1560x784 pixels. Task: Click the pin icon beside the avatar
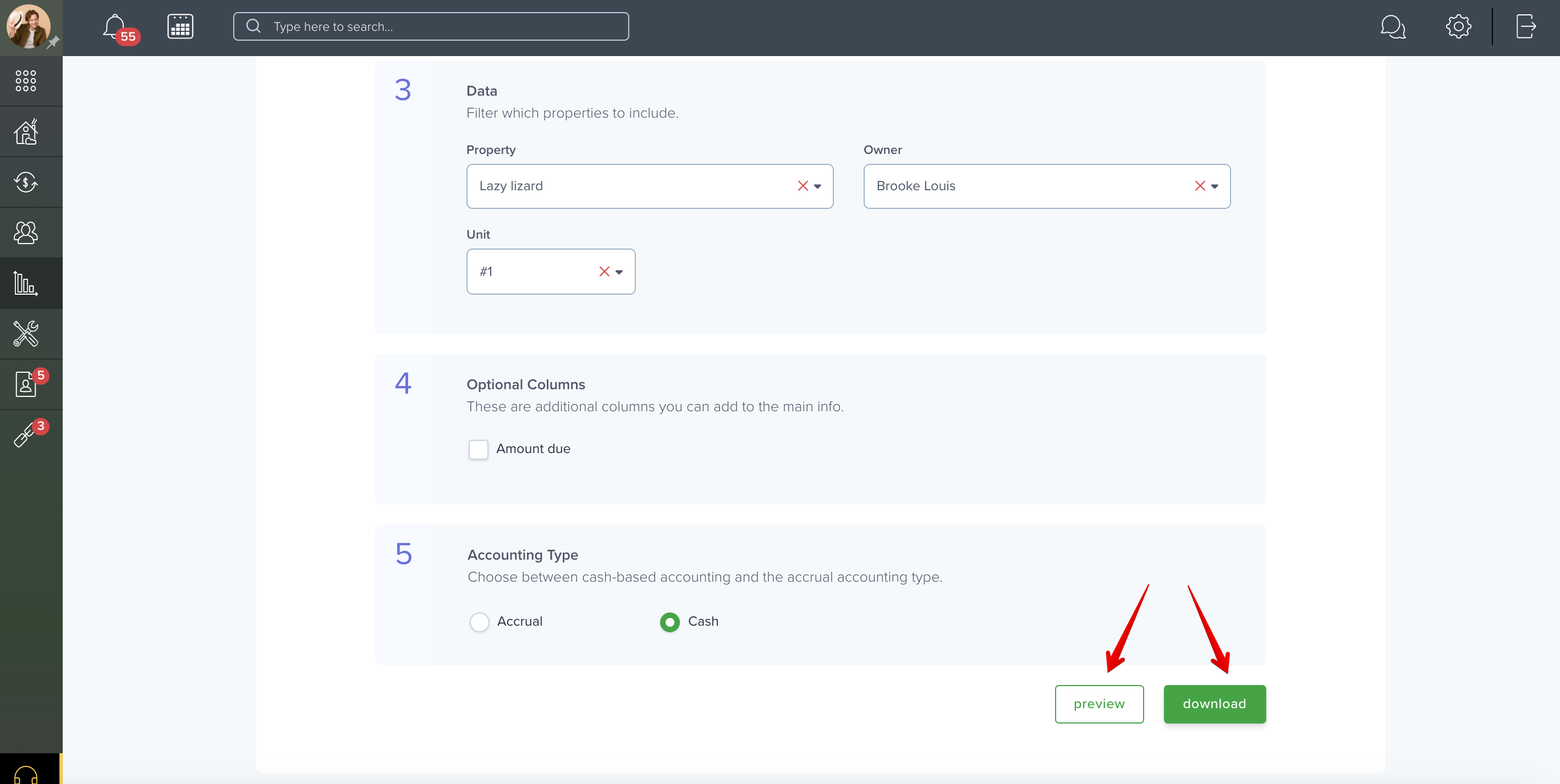coord(53,42)
